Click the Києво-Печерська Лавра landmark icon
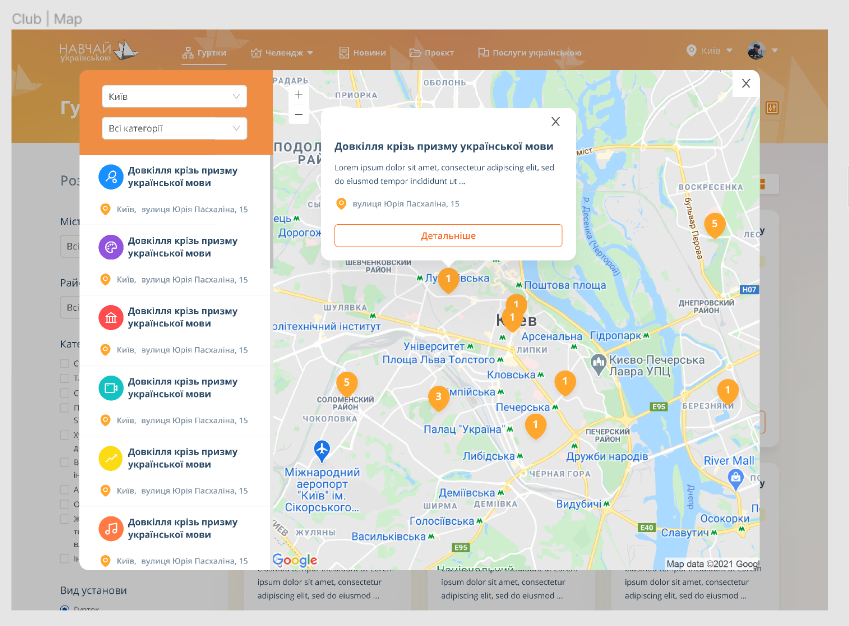 pos(598,364)
